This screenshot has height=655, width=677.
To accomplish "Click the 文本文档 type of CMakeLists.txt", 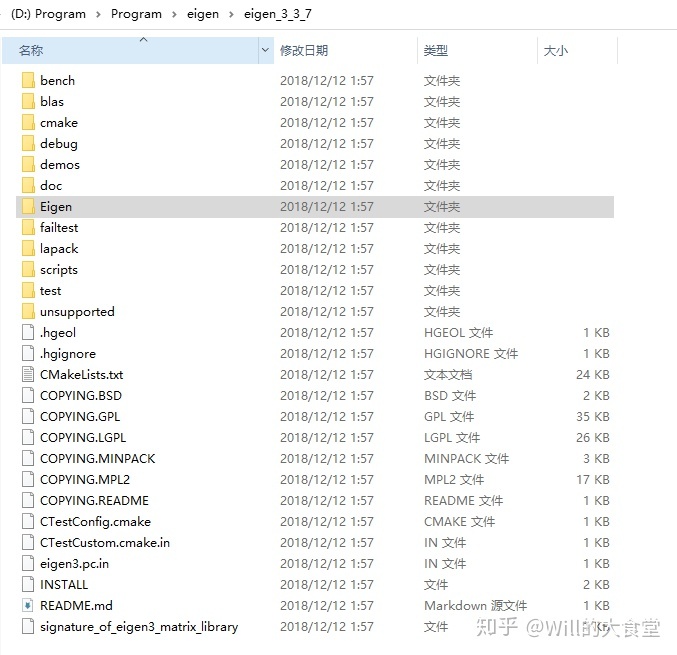I will [448, 374].
